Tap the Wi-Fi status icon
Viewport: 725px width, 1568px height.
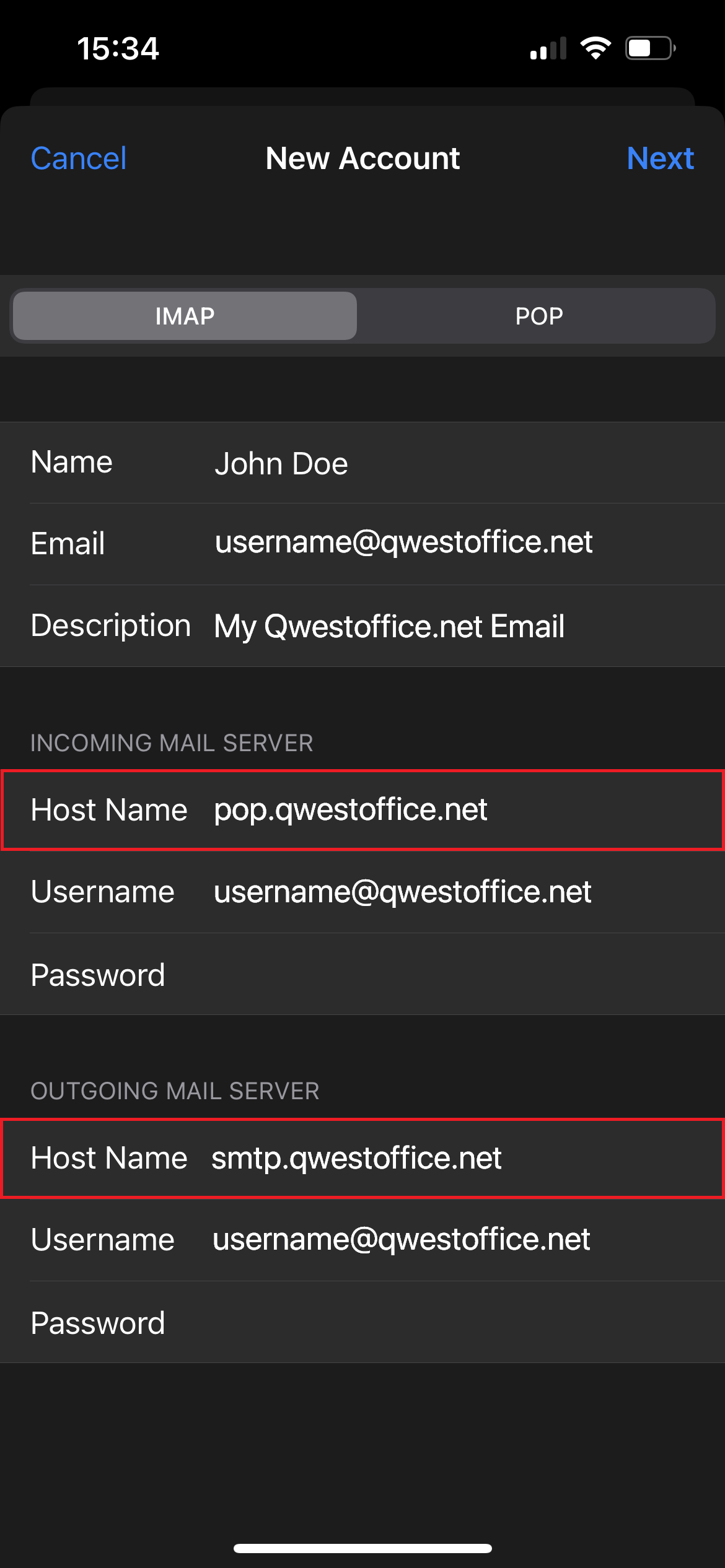pos(595,48)
